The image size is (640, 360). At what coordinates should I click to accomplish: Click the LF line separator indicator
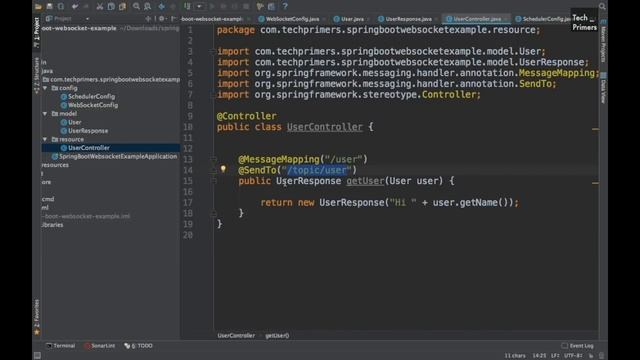click(555, 356)
